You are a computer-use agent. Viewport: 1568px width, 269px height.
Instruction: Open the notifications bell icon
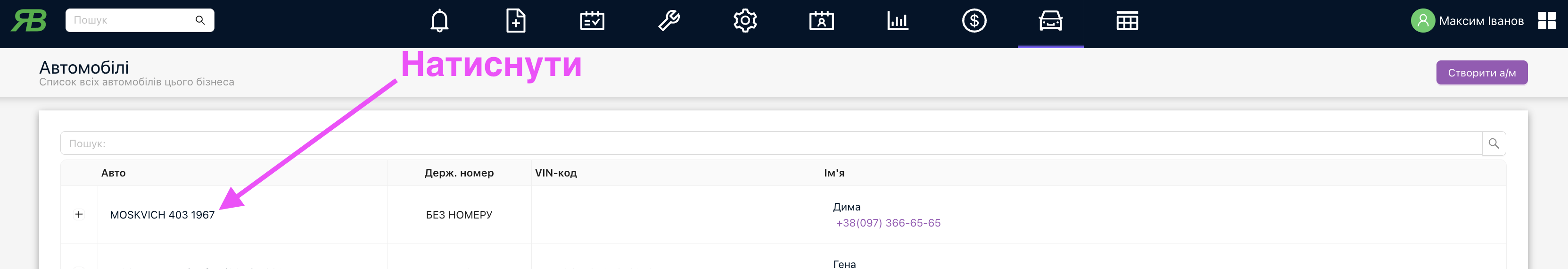[439, 21]
